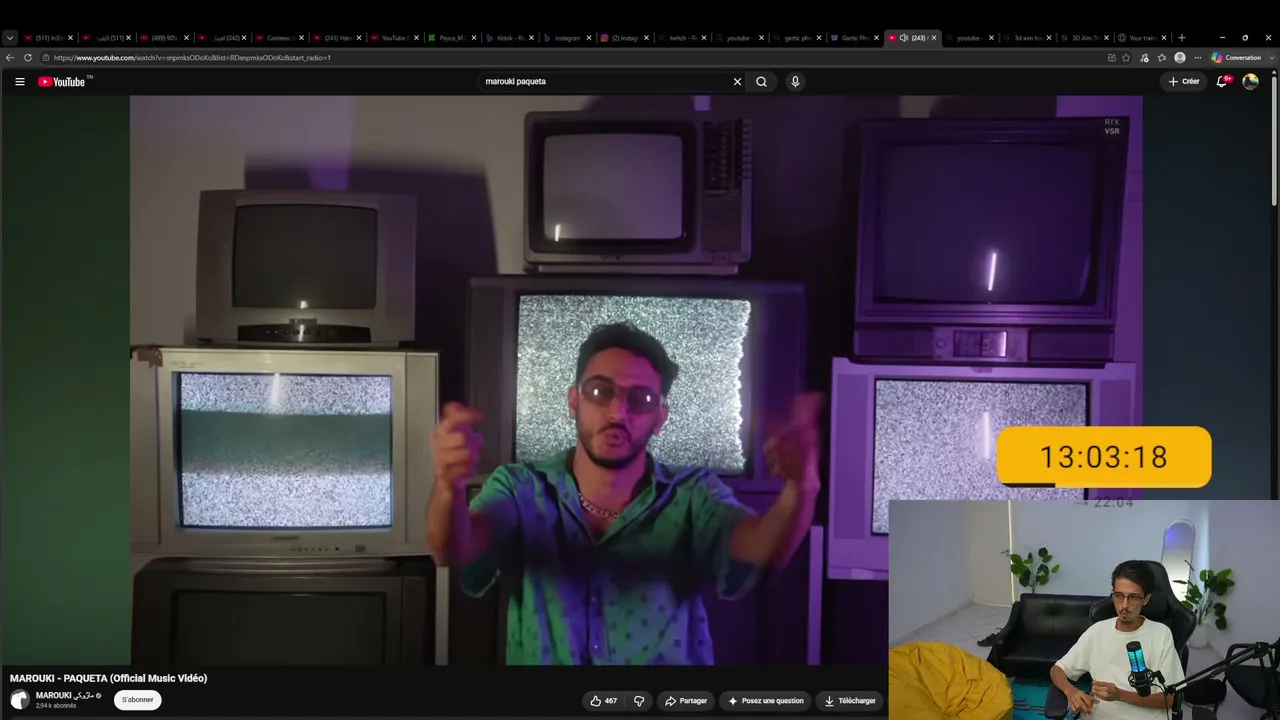This screenshot has height=720, width=1280.
Task: Open the tab actions dropdown arrow
Action: tap(10, 38)
